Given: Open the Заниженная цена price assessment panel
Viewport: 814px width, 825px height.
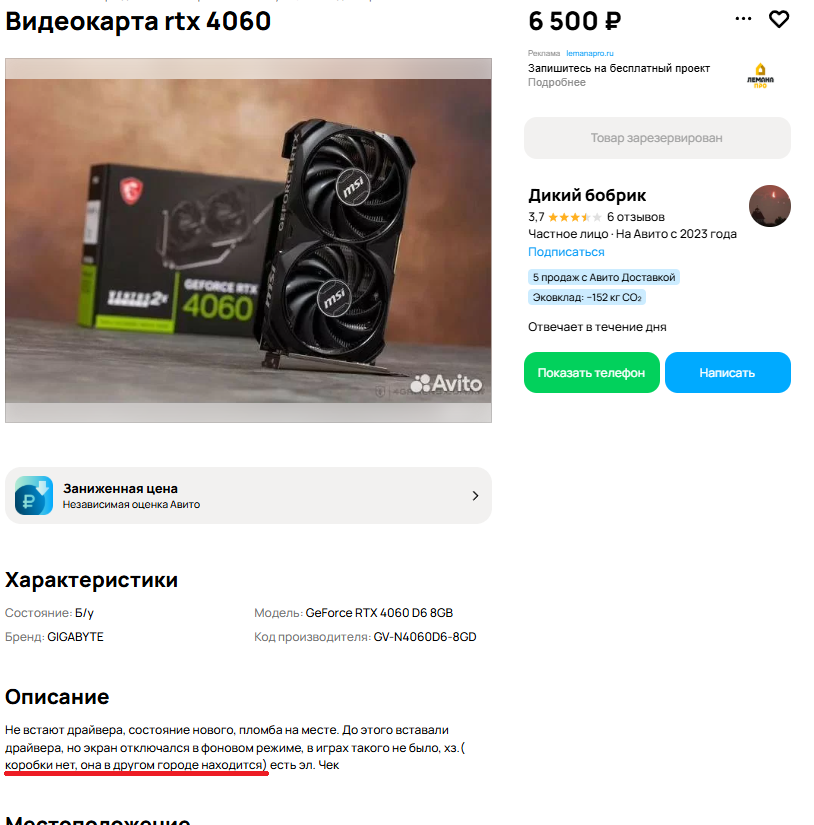Looking at the screenshot, I should tap(248, 495).
